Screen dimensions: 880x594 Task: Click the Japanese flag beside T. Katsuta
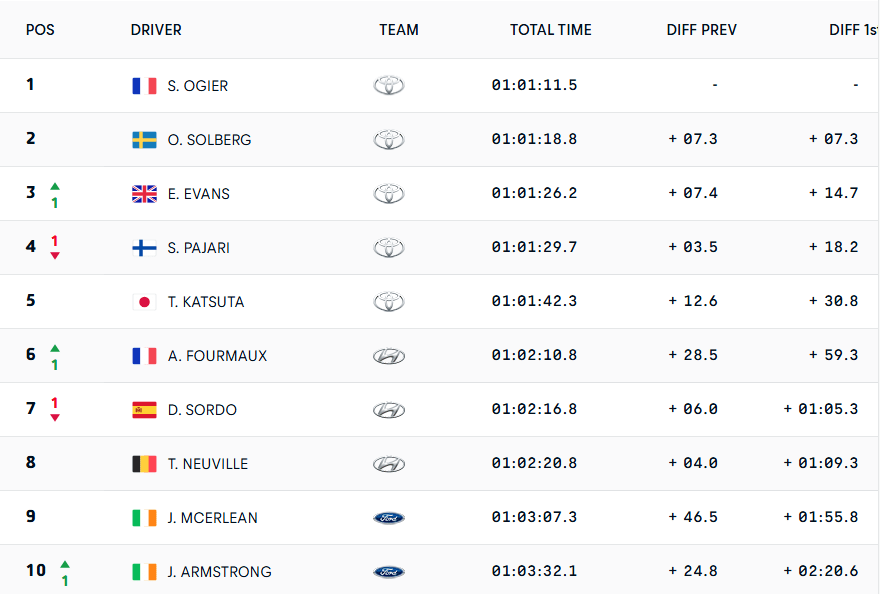pyautogui.click(x=144, y=302)
